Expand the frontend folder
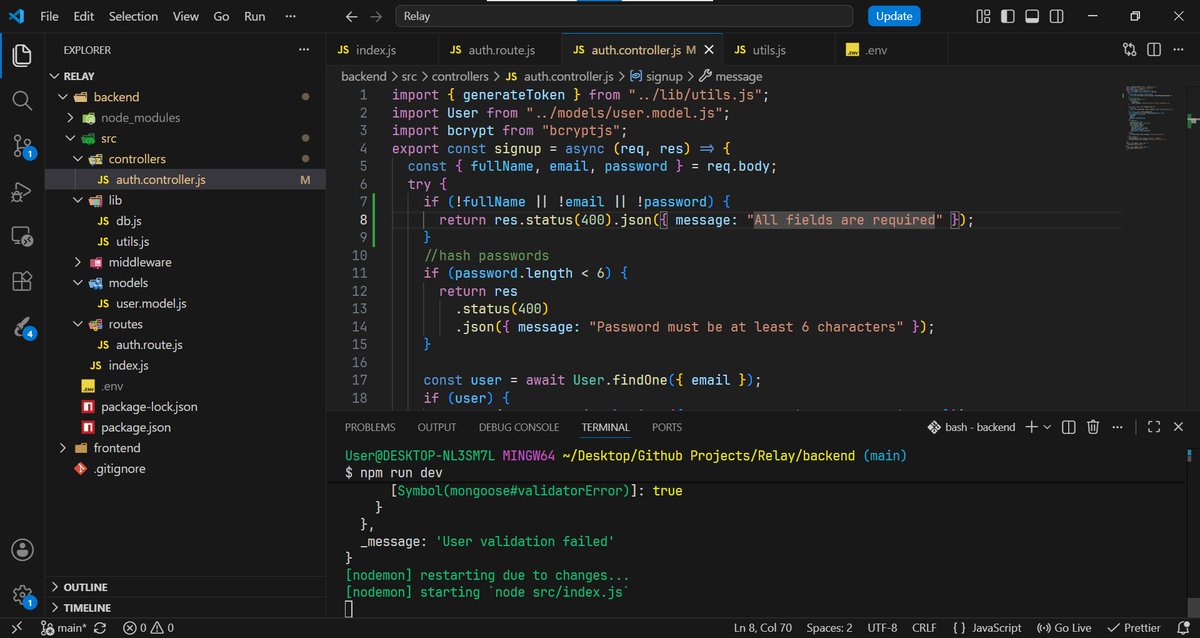This screenshot has height=638, width=1200. coord(62,448)
